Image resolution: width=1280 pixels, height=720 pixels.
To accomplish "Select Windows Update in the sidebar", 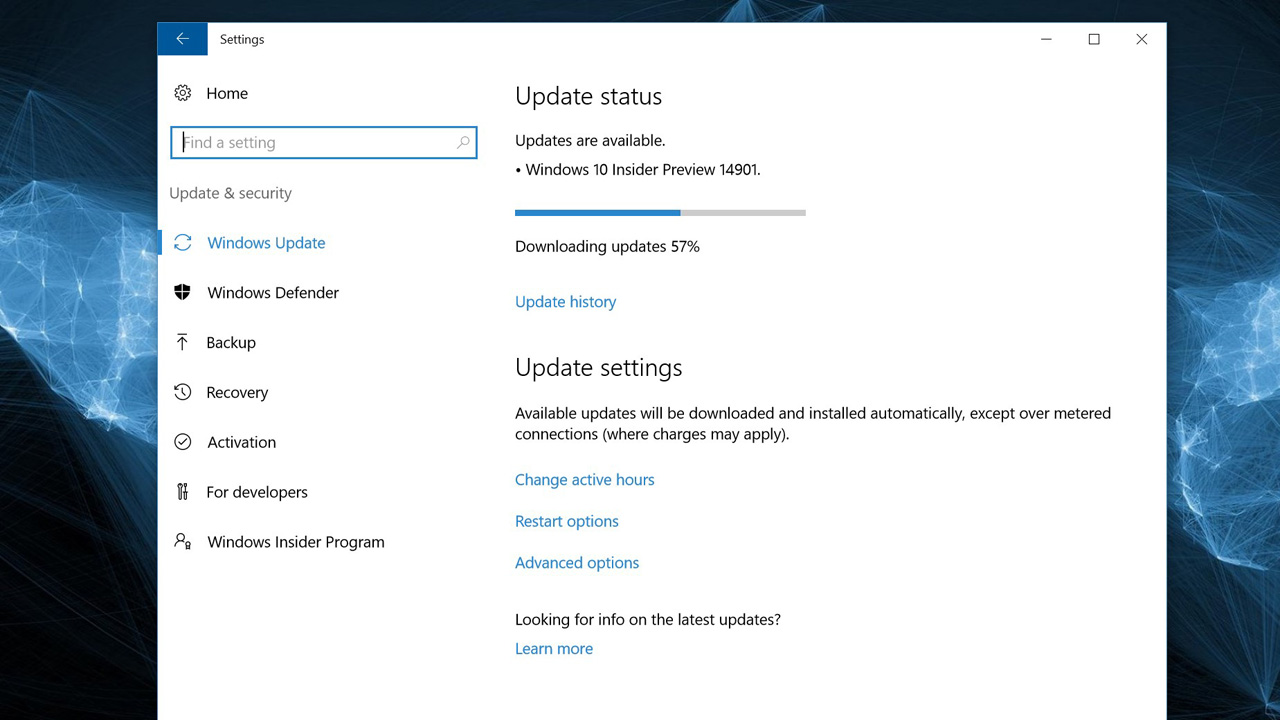I will click(266, 243).
